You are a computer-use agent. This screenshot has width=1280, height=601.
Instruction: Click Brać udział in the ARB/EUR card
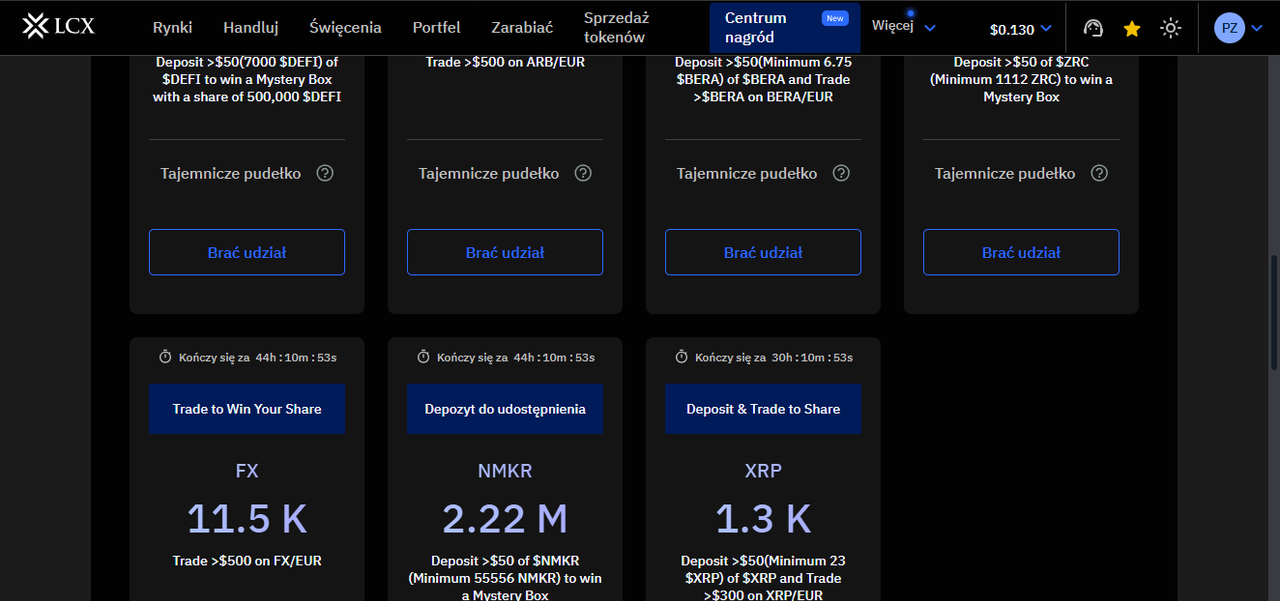pos(505,252)
